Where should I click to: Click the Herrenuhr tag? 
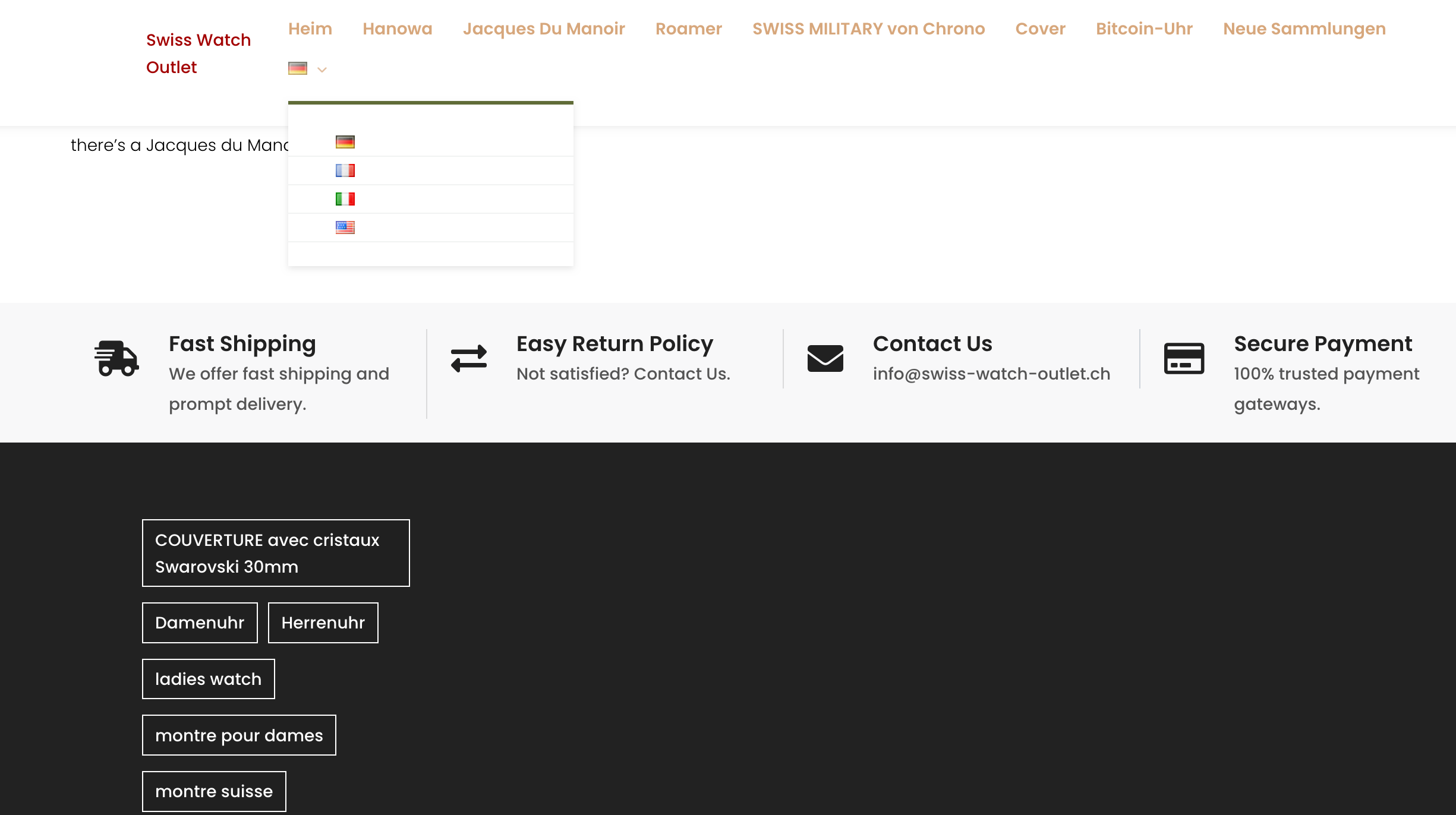click(323, 623)
